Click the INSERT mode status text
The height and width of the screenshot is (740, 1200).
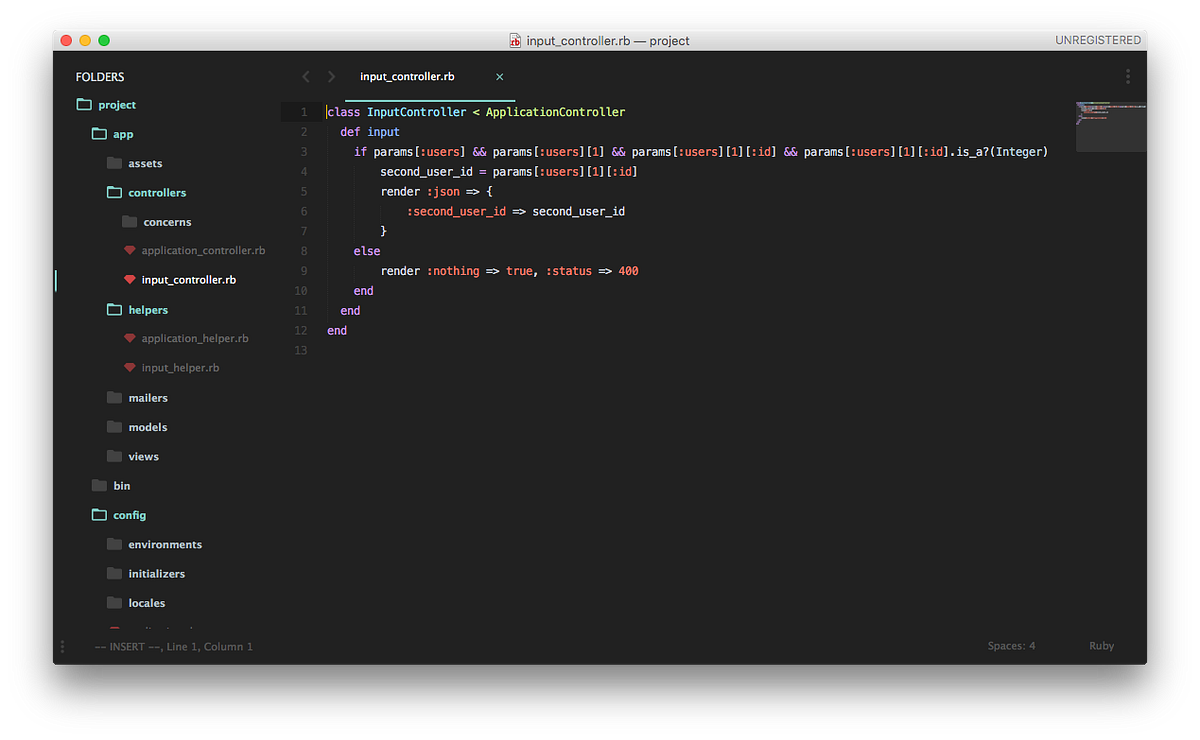click(x=128, y=647)
